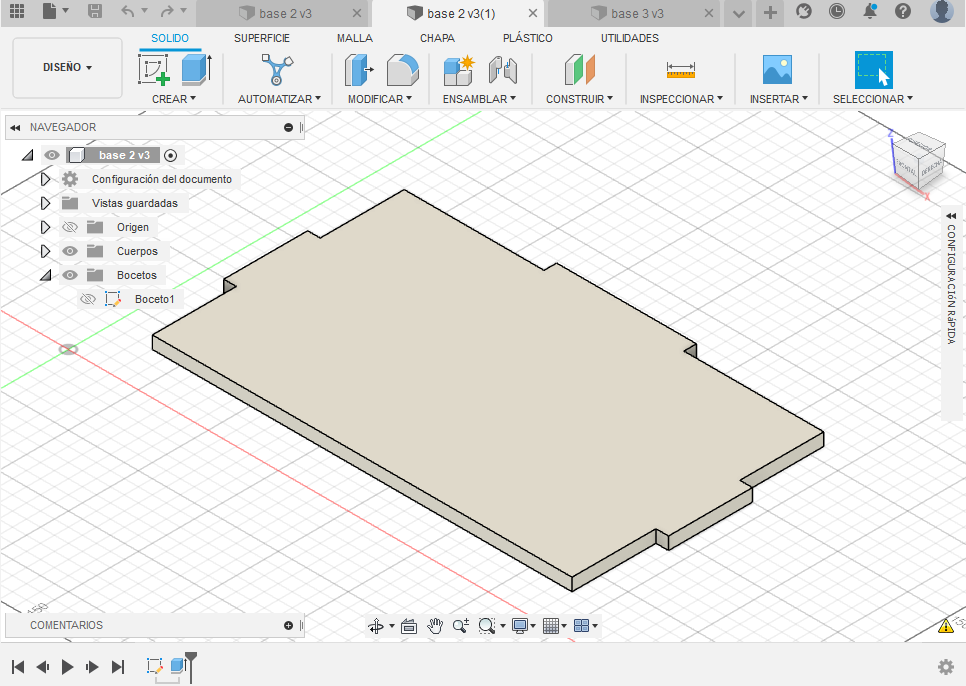Open the insert image tool

(777, 70)
